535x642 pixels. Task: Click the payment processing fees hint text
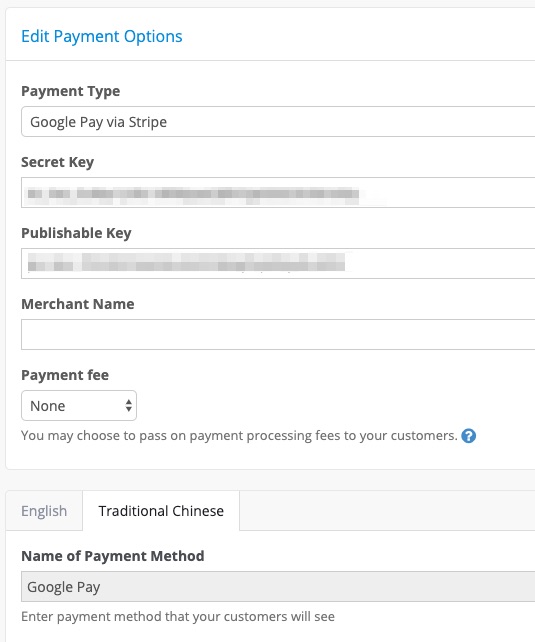tap(239, 436)
